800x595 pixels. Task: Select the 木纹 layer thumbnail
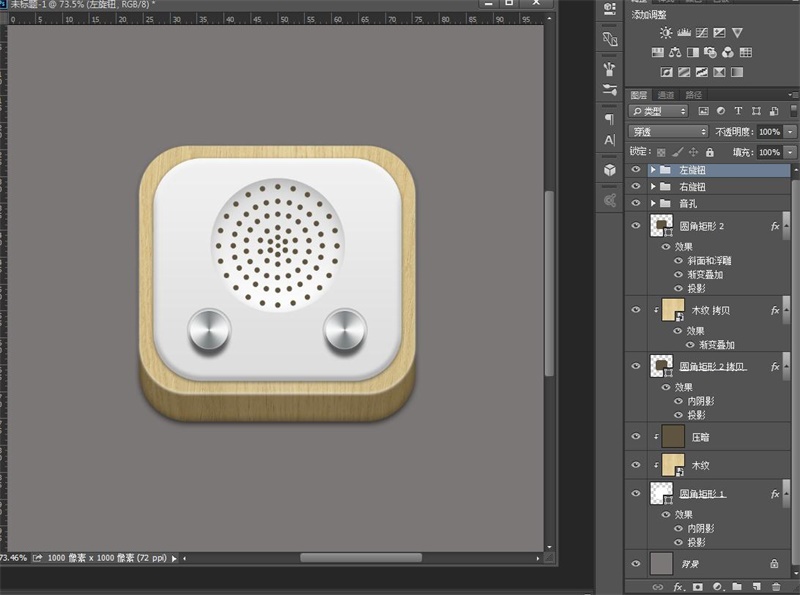tap(673, 465)
